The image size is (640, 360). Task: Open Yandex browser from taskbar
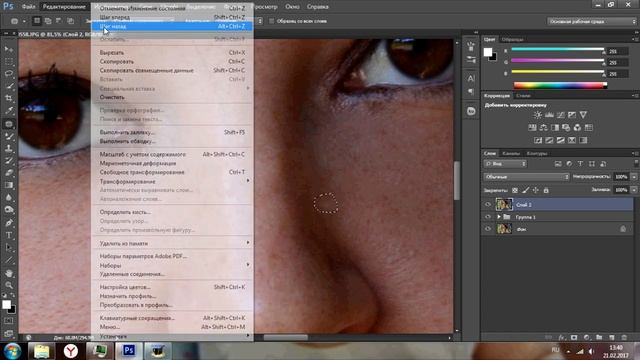point(71,351)
